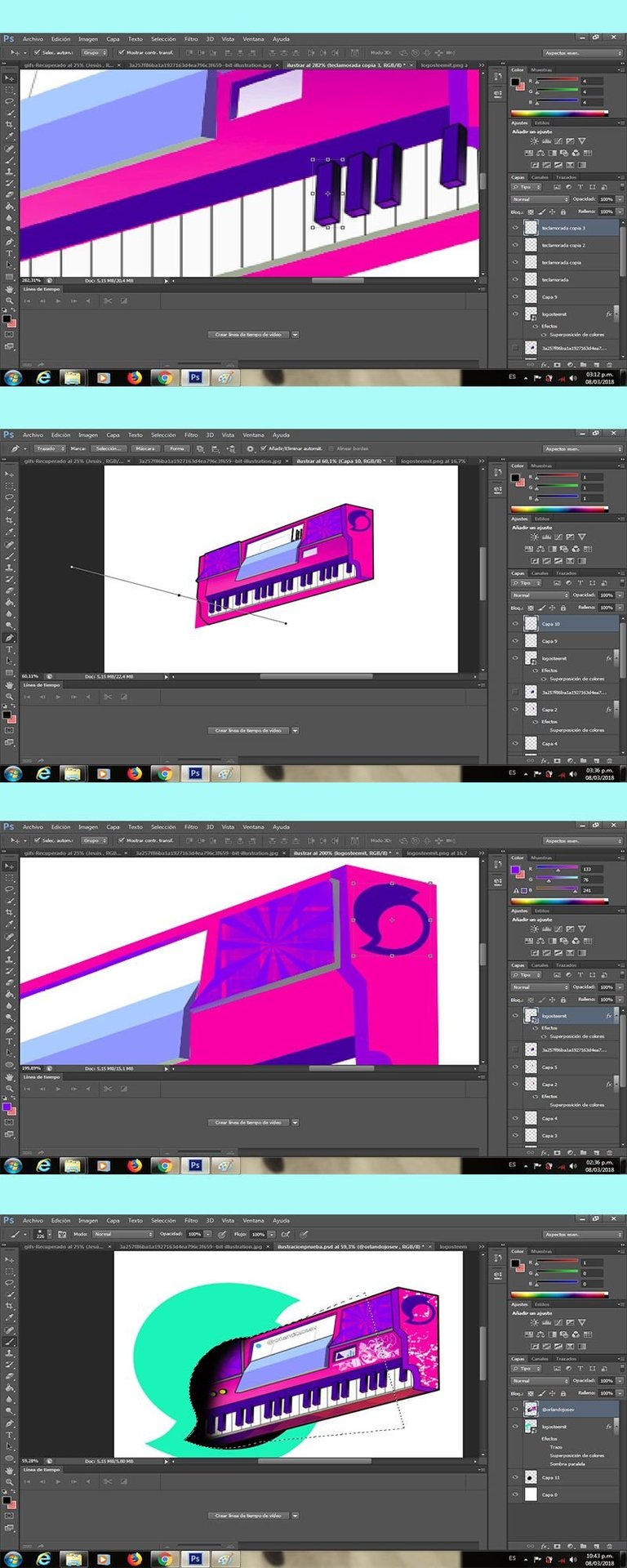Select Path Selection tool in ilustrar 282% window
The image size is (627, 1568).
click(x=10, y=265)
